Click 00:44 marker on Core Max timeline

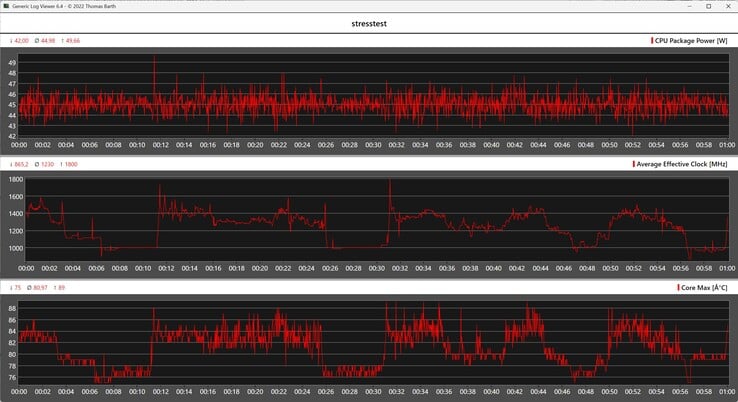tap(538, 392)
